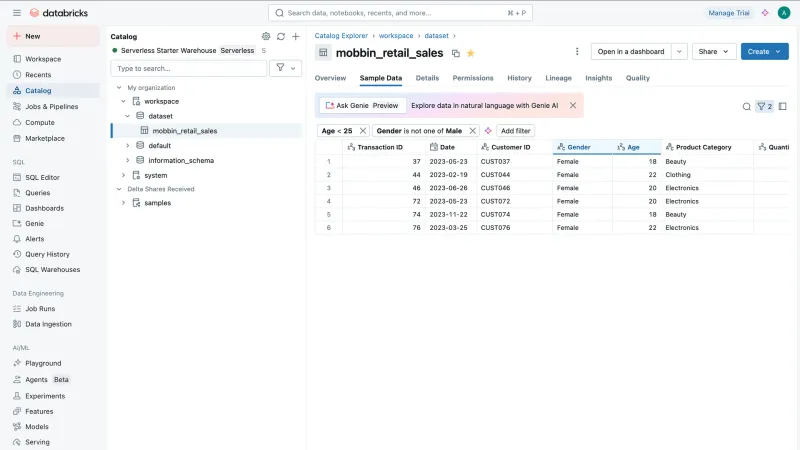800x450 pixels.
Task: Add a new catalog item with plus icon
Action: coord(295,36)
